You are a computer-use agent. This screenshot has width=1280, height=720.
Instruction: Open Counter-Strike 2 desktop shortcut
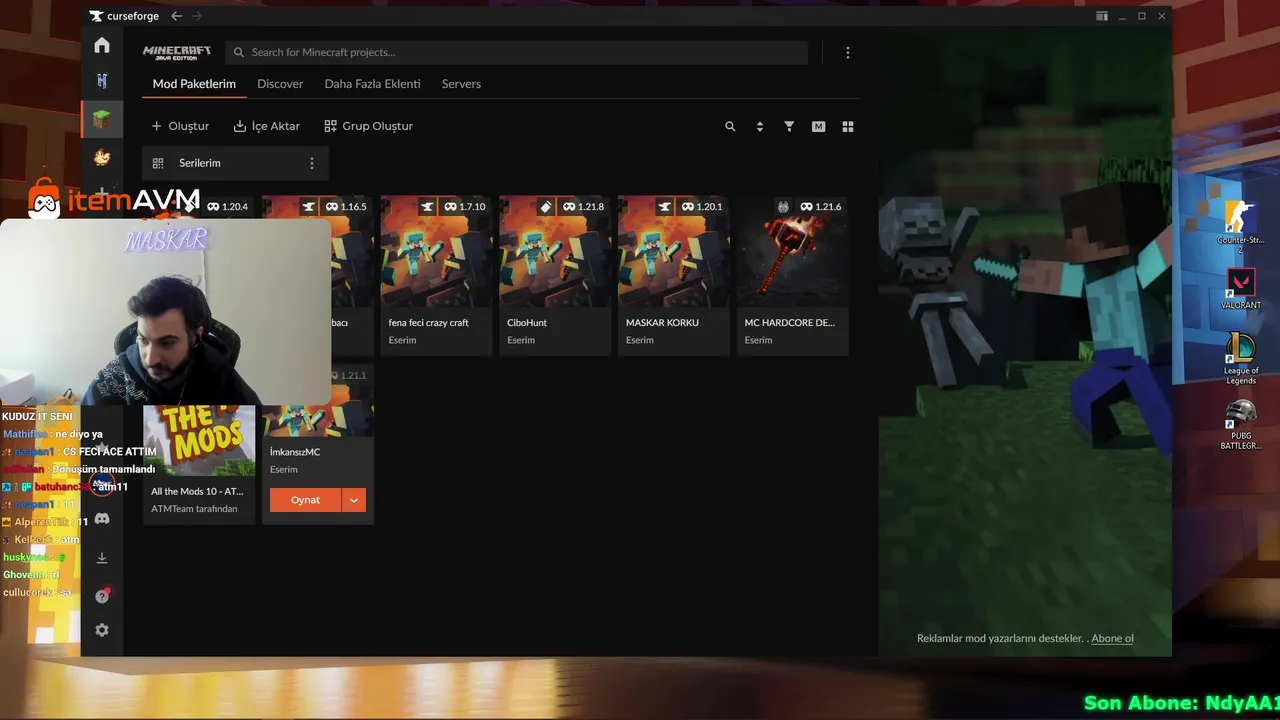[1241, 227]
